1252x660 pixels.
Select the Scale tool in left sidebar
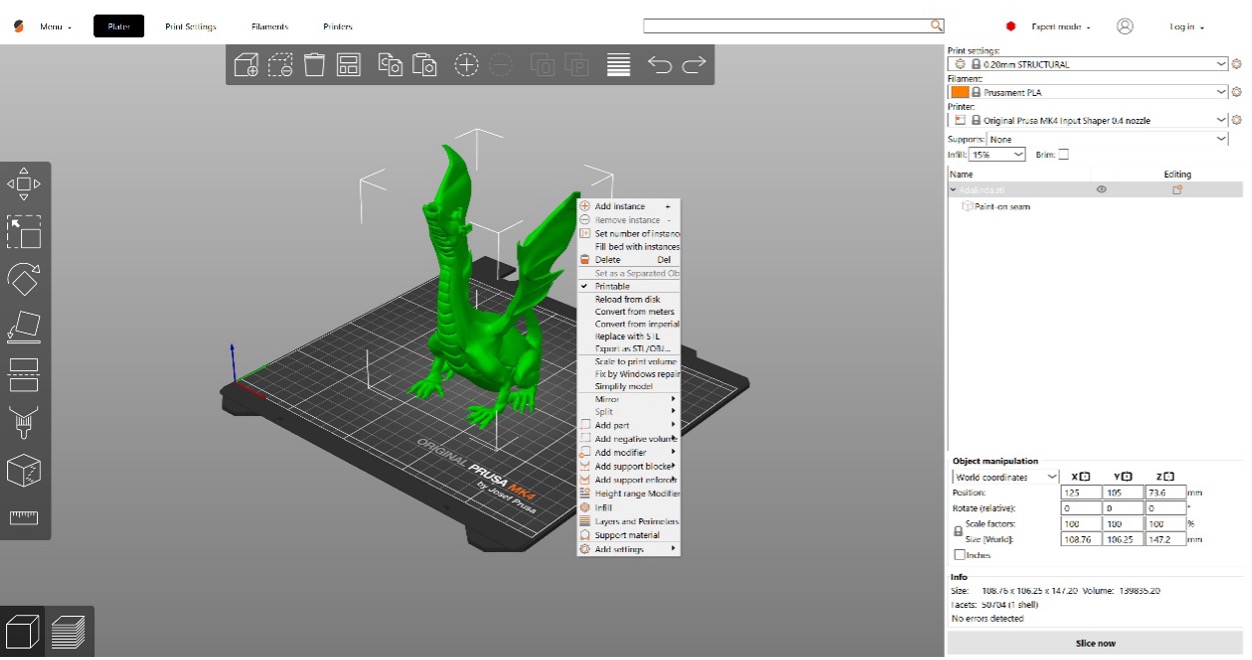[24, 232]
